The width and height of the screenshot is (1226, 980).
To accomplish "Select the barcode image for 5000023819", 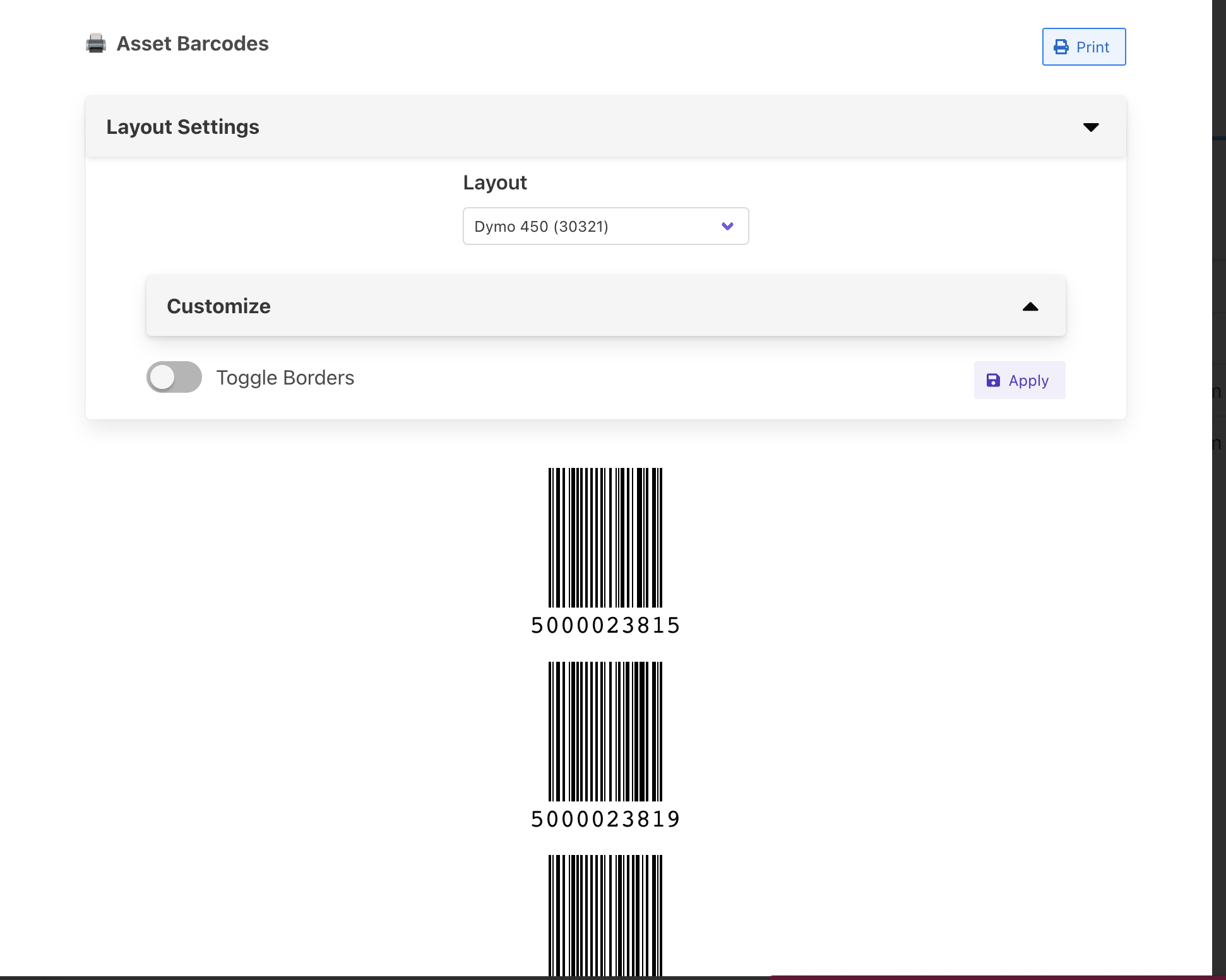I will click(605, 731).
